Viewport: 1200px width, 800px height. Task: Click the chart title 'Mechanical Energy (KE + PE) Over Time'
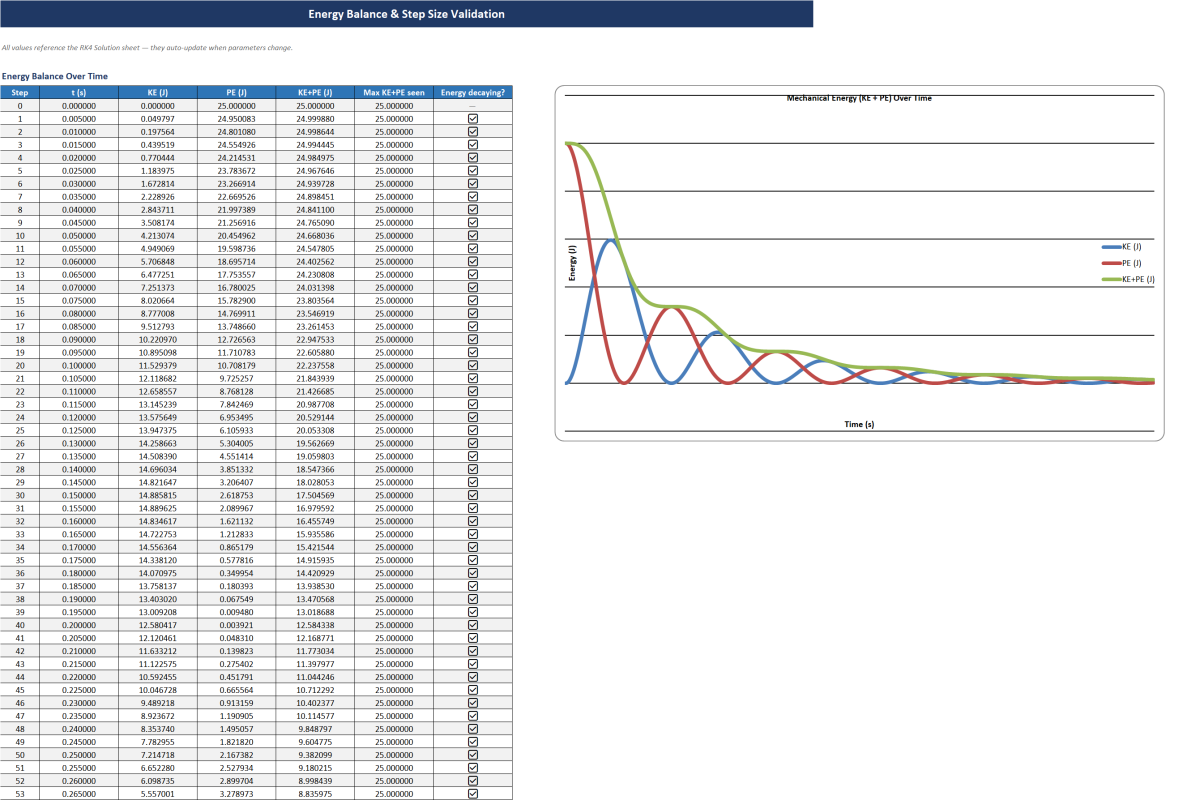coord(859,98)
